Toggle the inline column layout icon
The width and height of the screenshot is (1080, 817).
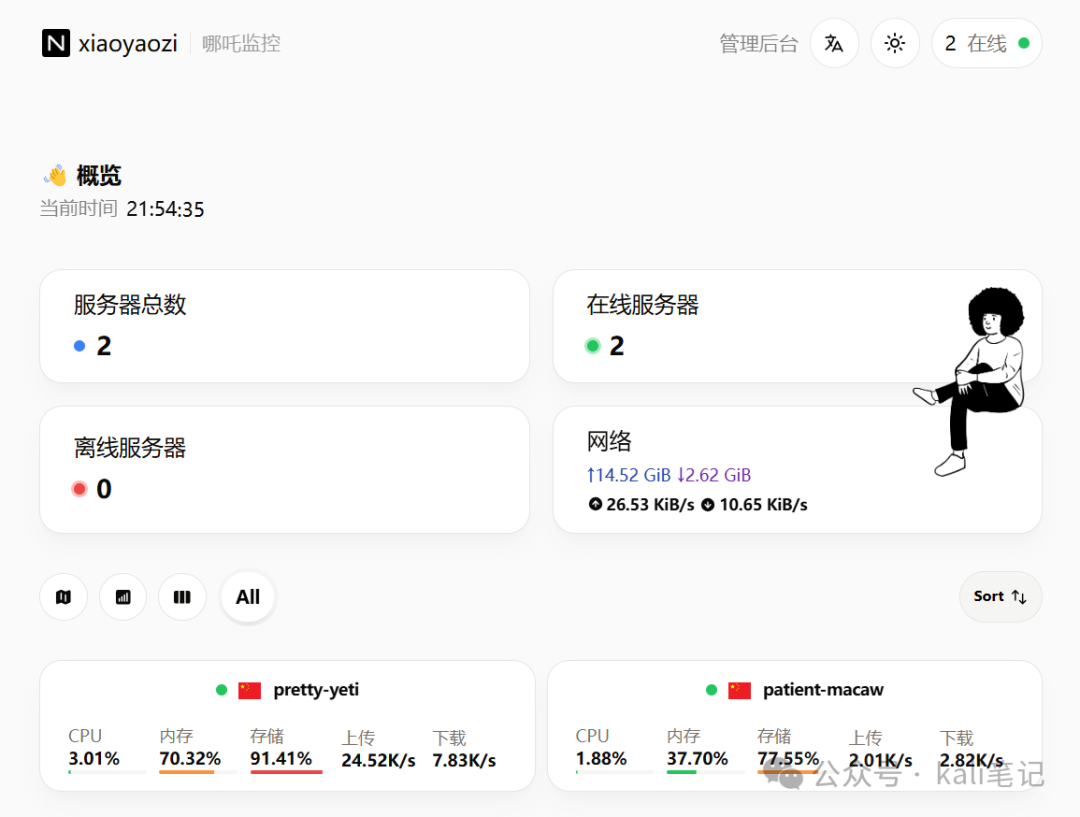click(x=182, y=597)
